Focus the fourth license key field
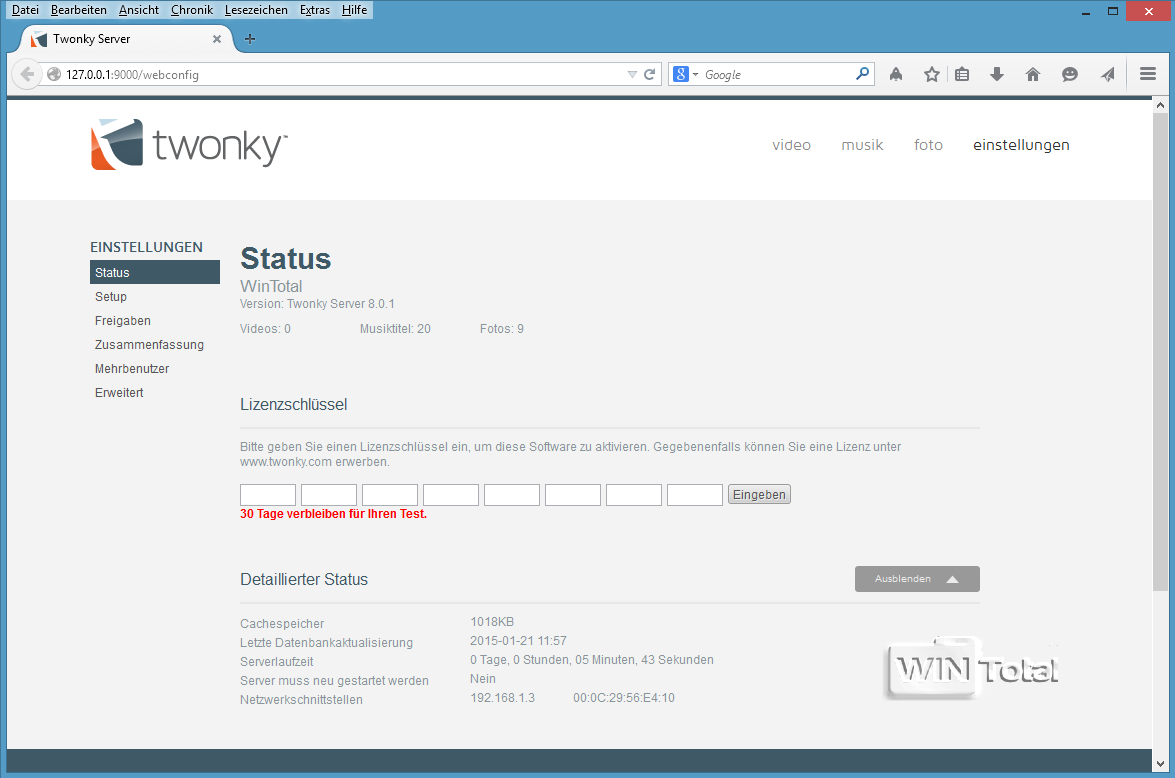This screenshot has width=1175, height=778. pos(451,495)
